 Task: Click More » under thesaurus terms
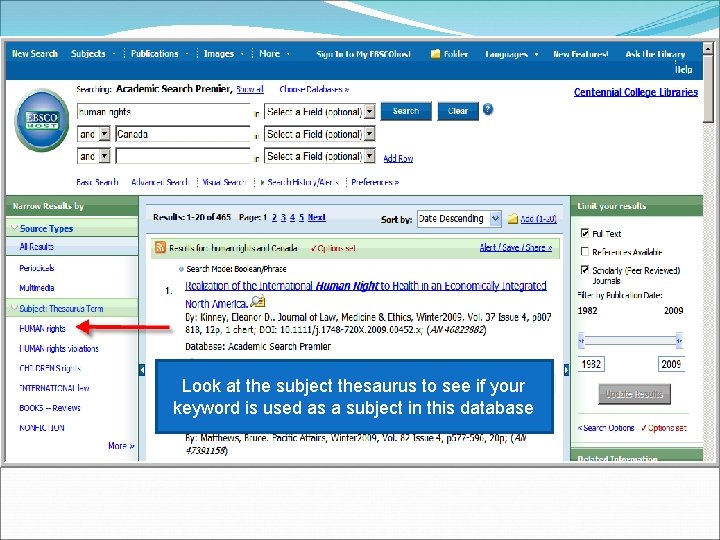[121, 445]
